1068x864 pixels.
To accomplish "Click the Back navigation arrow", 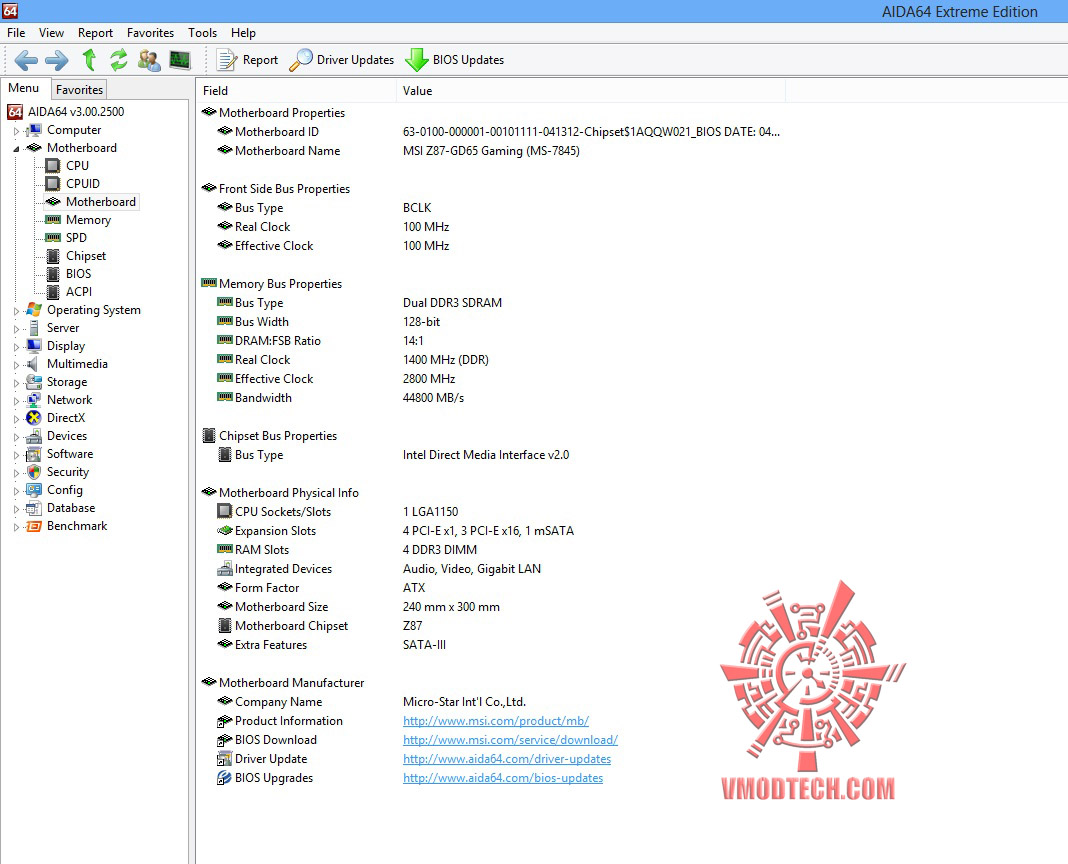I will (26, 60).
